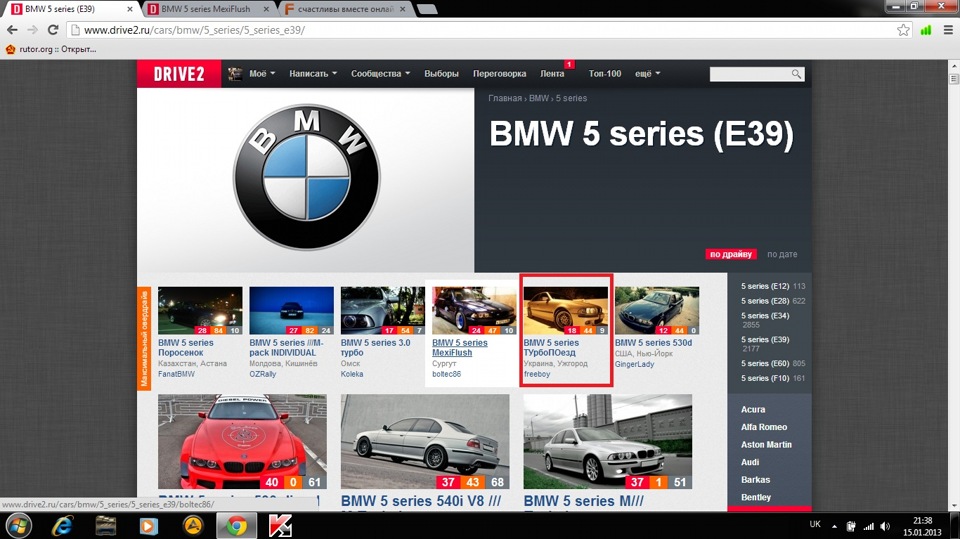
Task: Open BMW 5 series 530d link
Action: point(653,343)
